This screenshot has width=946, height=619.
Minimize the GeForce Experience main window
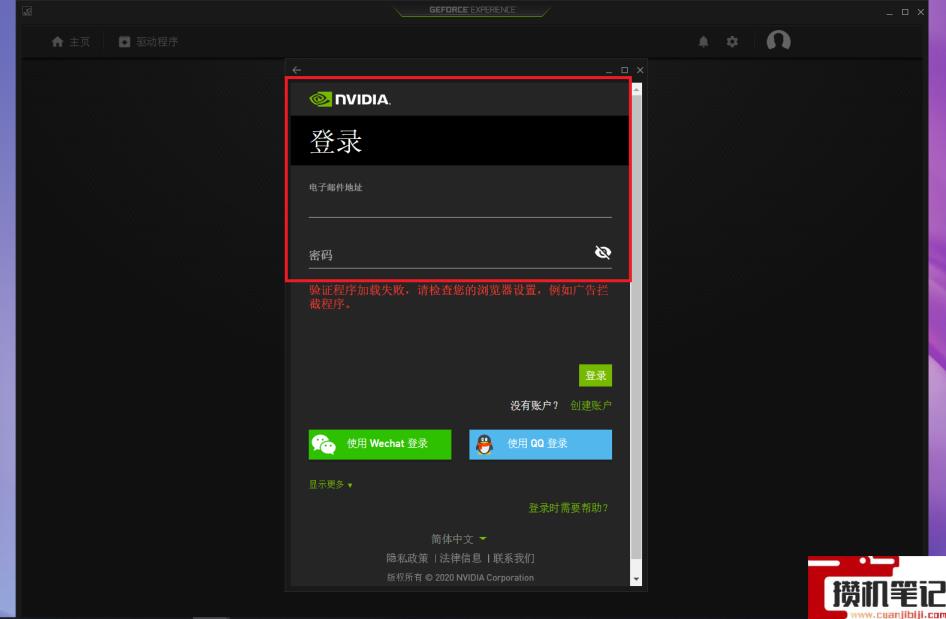pos(889,12)
